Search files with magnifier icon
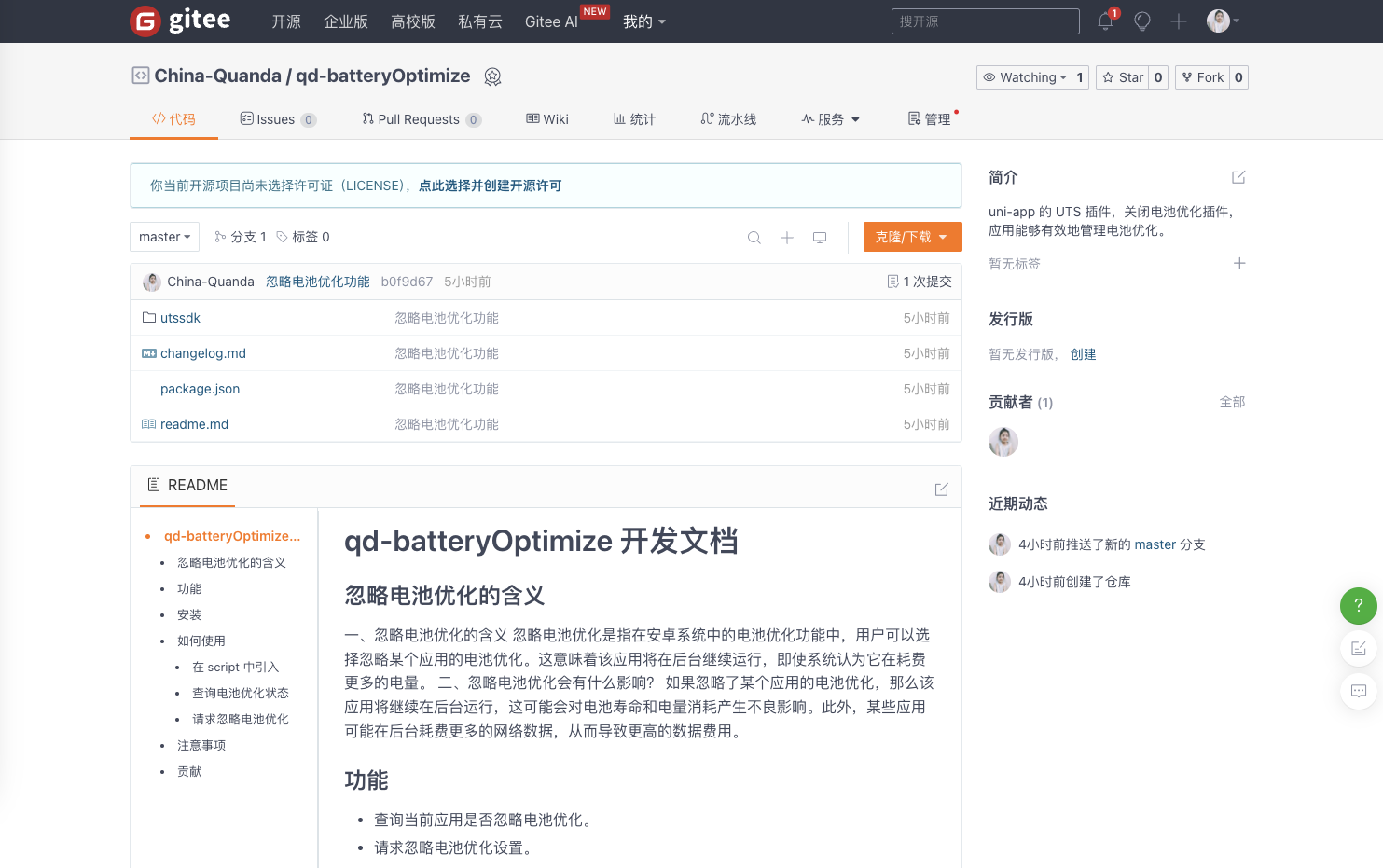 point(754,238)
